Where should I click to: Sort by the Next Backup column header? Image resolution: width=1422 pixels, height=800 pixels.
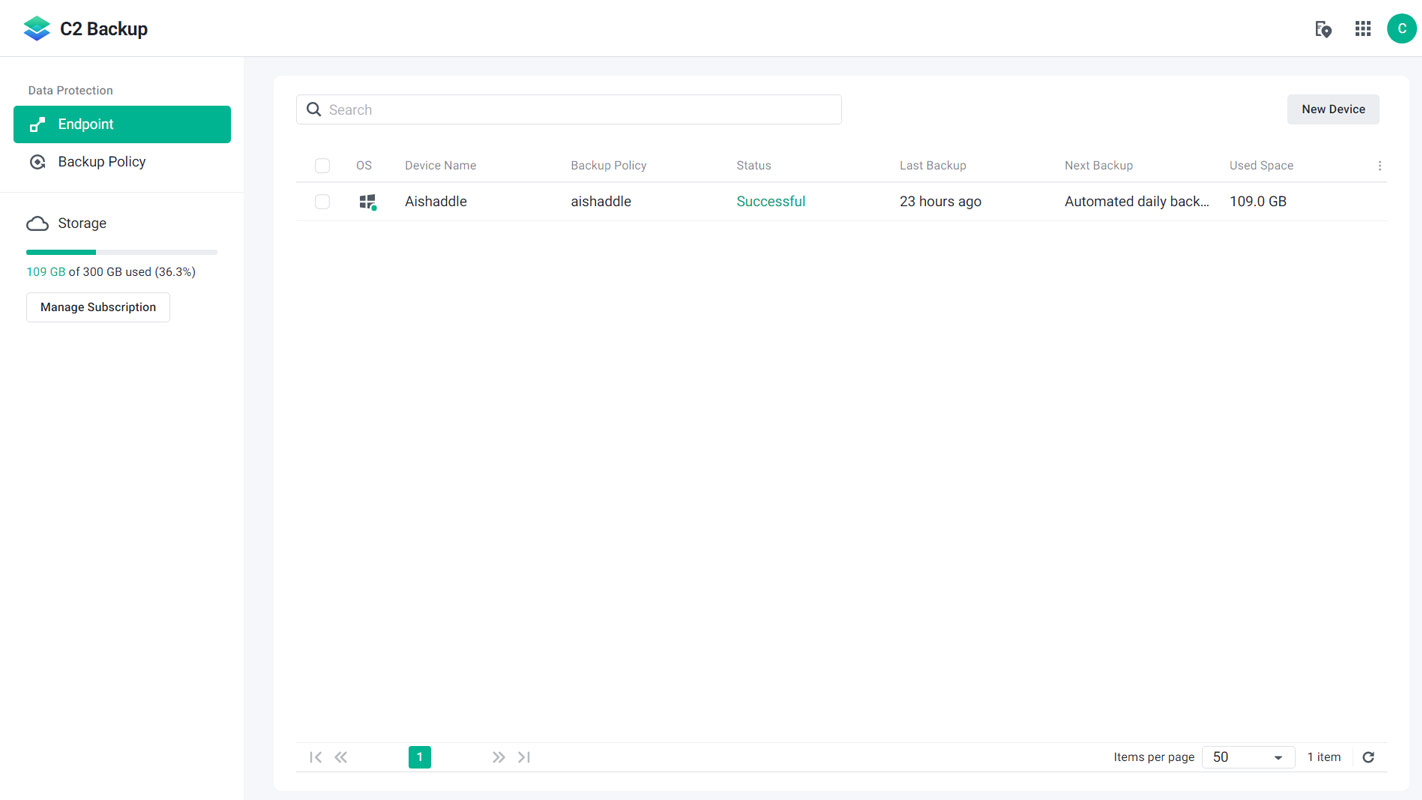pyautogui.click(x=1098, y=166)
